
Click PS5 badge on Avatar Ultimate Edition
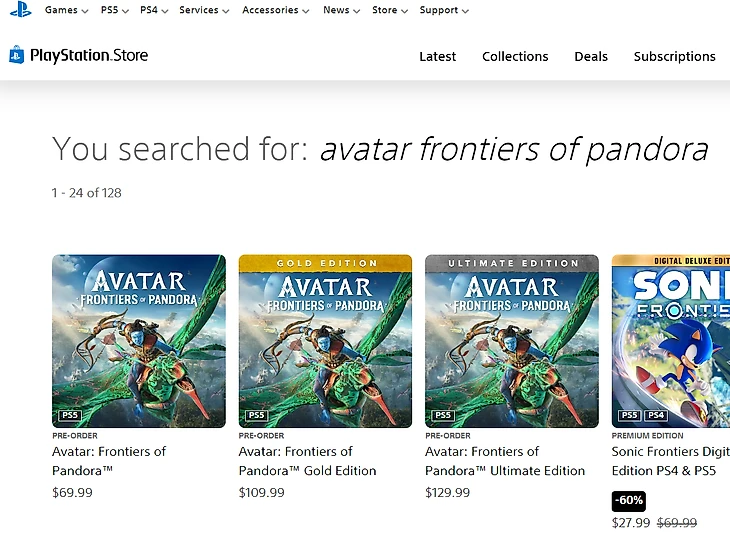tap(443, 415)
